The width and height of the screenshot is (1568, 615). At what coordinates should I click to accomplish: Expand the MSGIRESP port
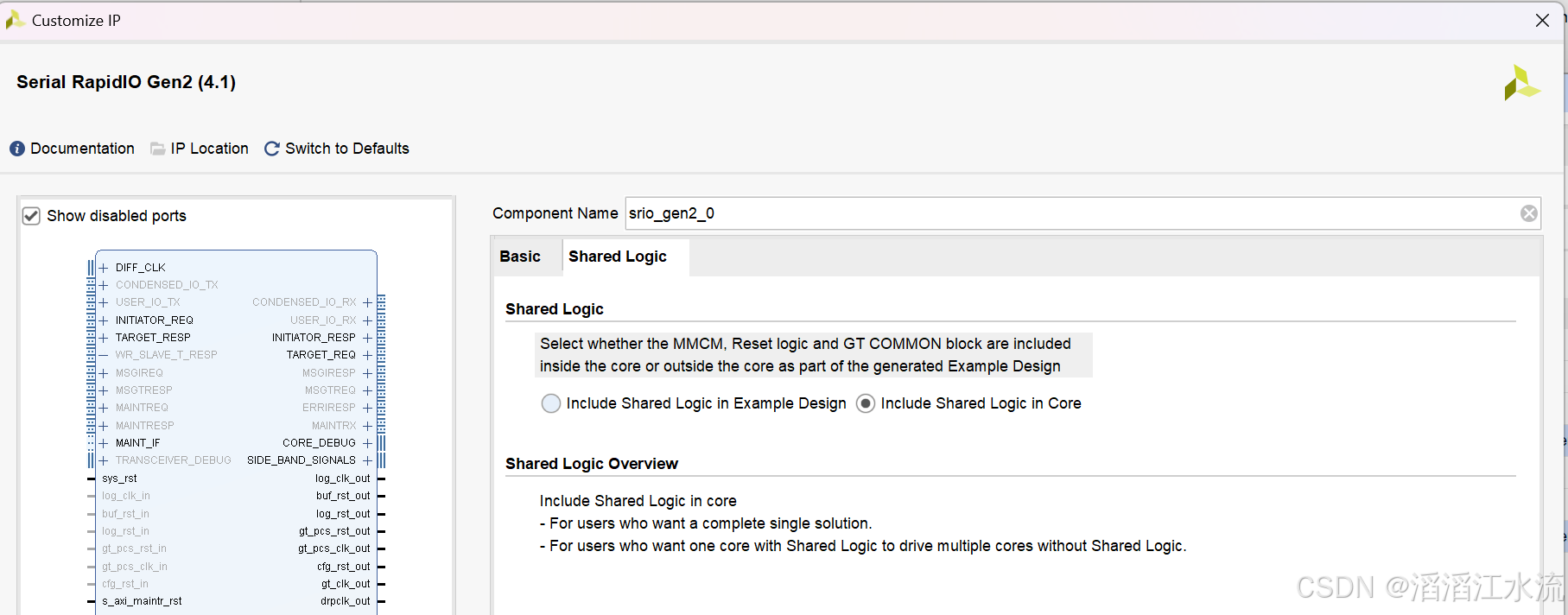(367, 373)
